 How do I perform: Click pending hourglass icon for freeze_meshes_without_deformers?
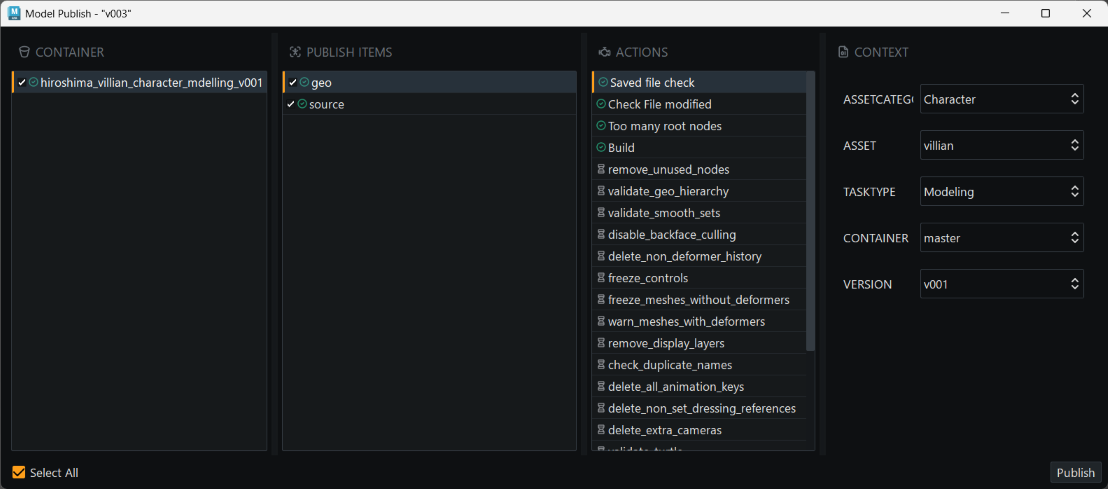(601, 300)
